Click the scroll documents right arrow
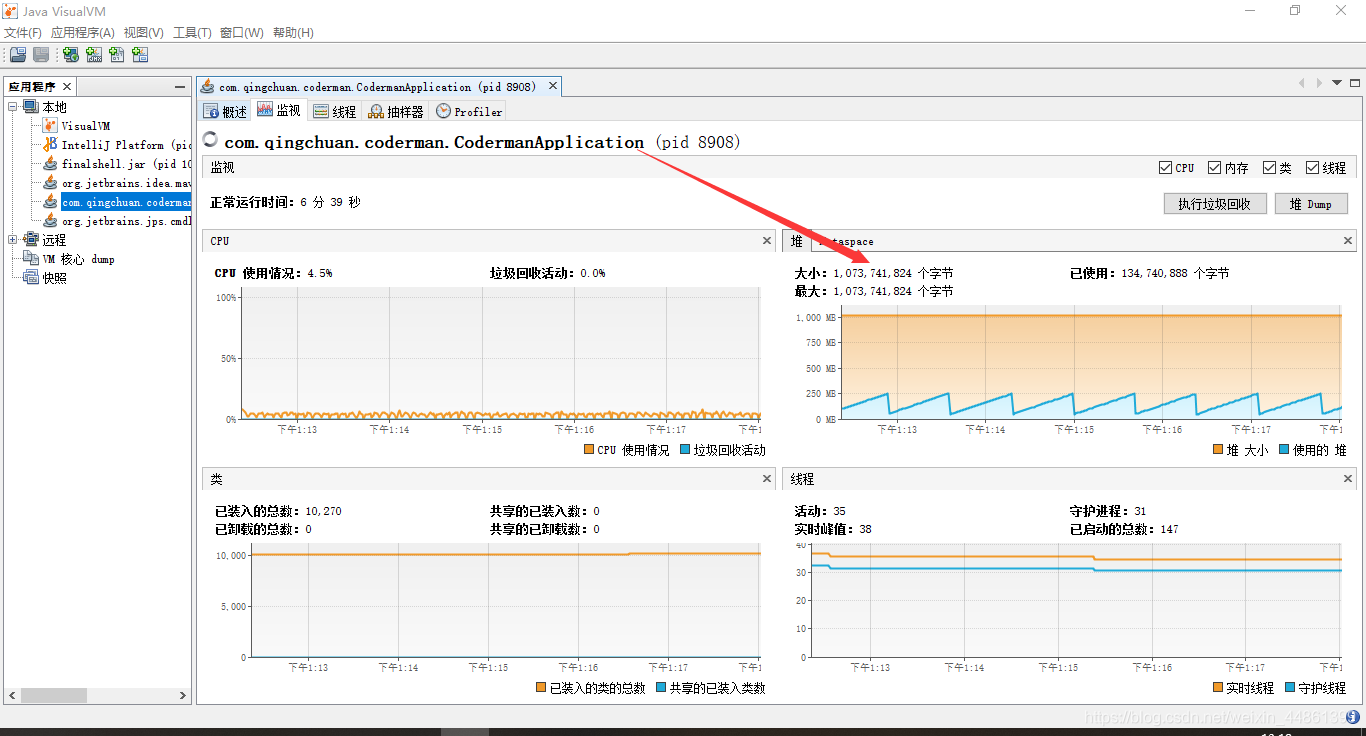Viewport: 1366px width, 736px height. (1320, 83)
